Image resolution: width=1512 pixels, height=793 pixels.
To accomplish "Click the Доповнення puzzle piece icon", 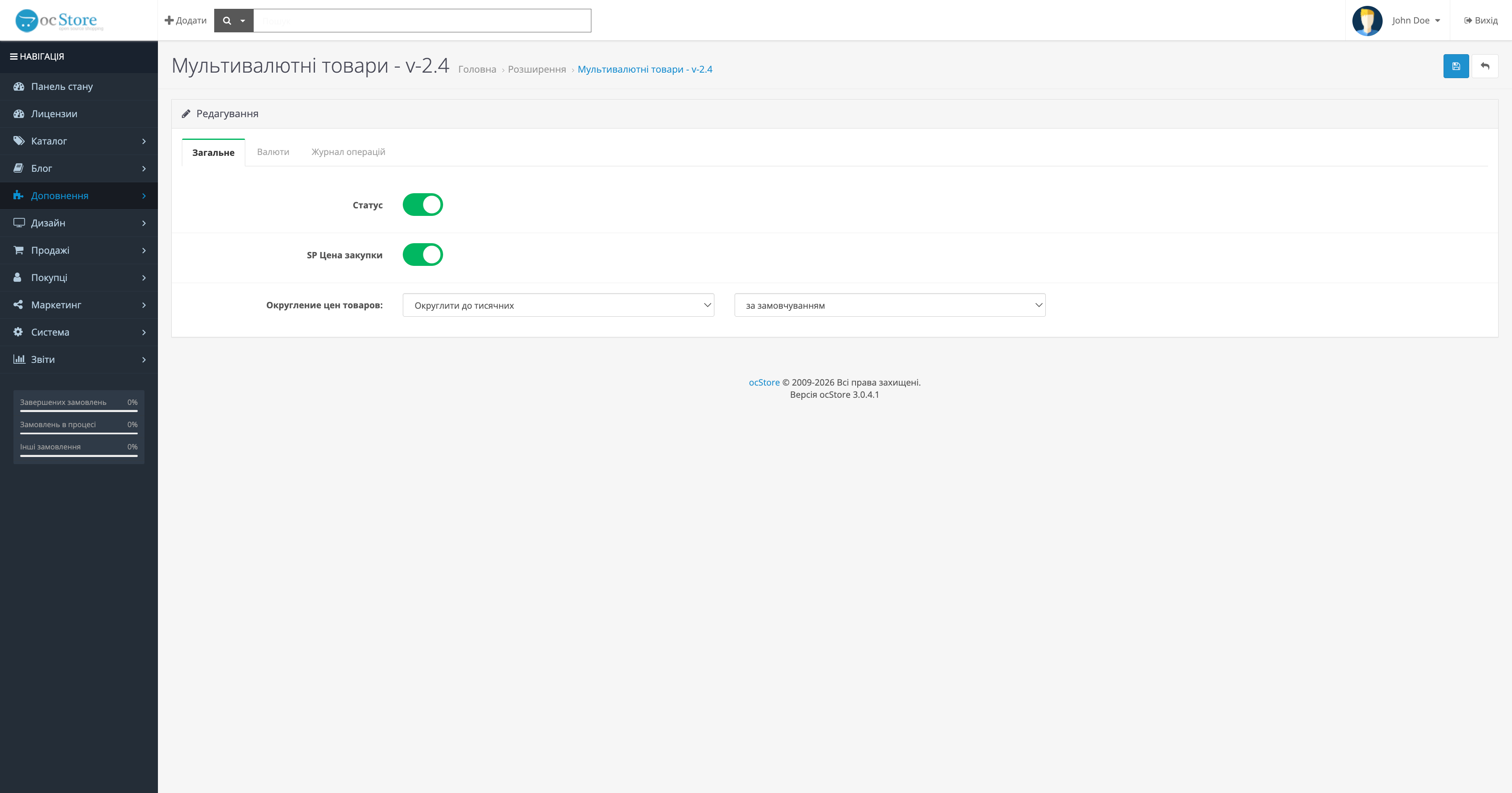I will pos(18,195).
